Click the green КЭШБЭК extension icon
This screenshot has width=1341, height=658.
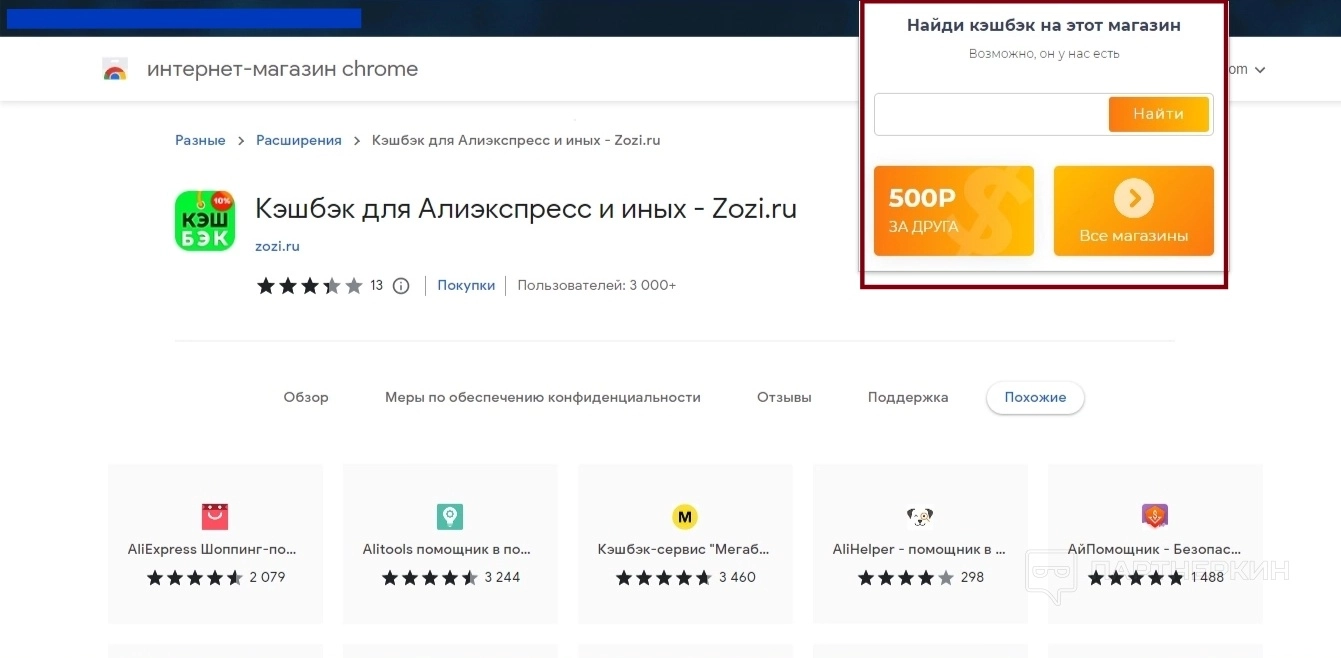(x=205, y=220)
